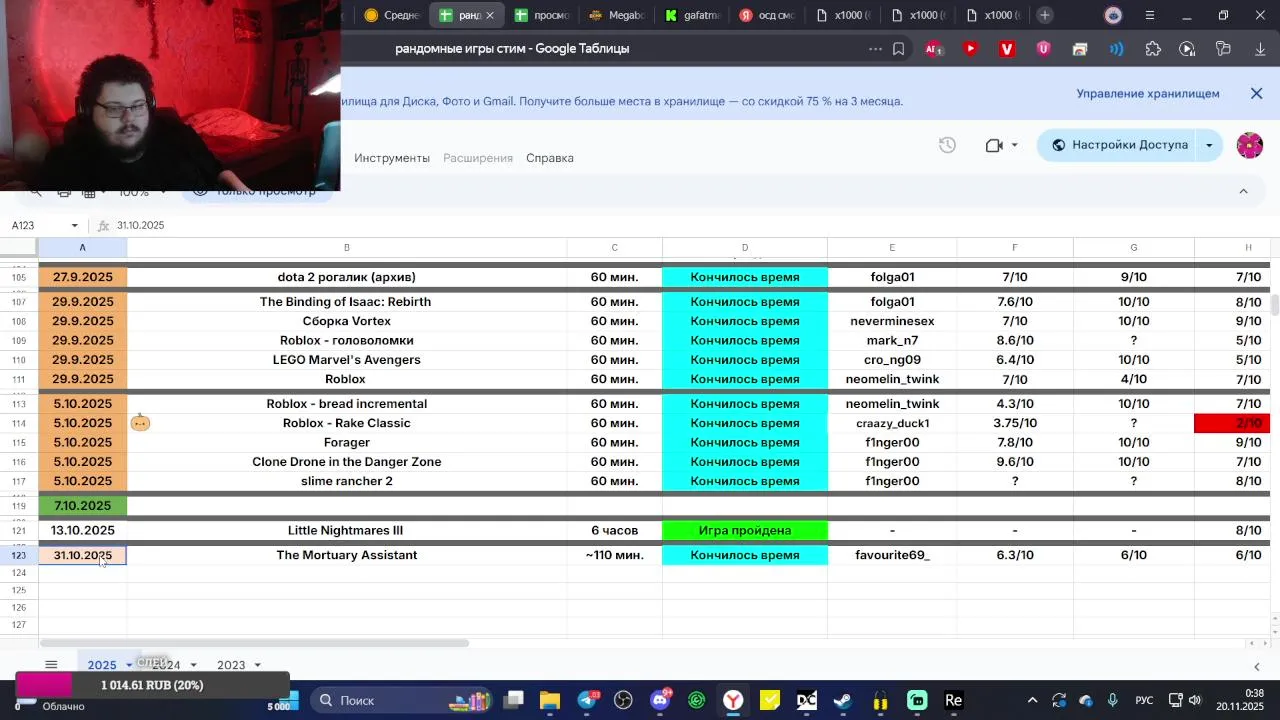Open version history clock icon
1280x720 pixels.
coord(947,145)
